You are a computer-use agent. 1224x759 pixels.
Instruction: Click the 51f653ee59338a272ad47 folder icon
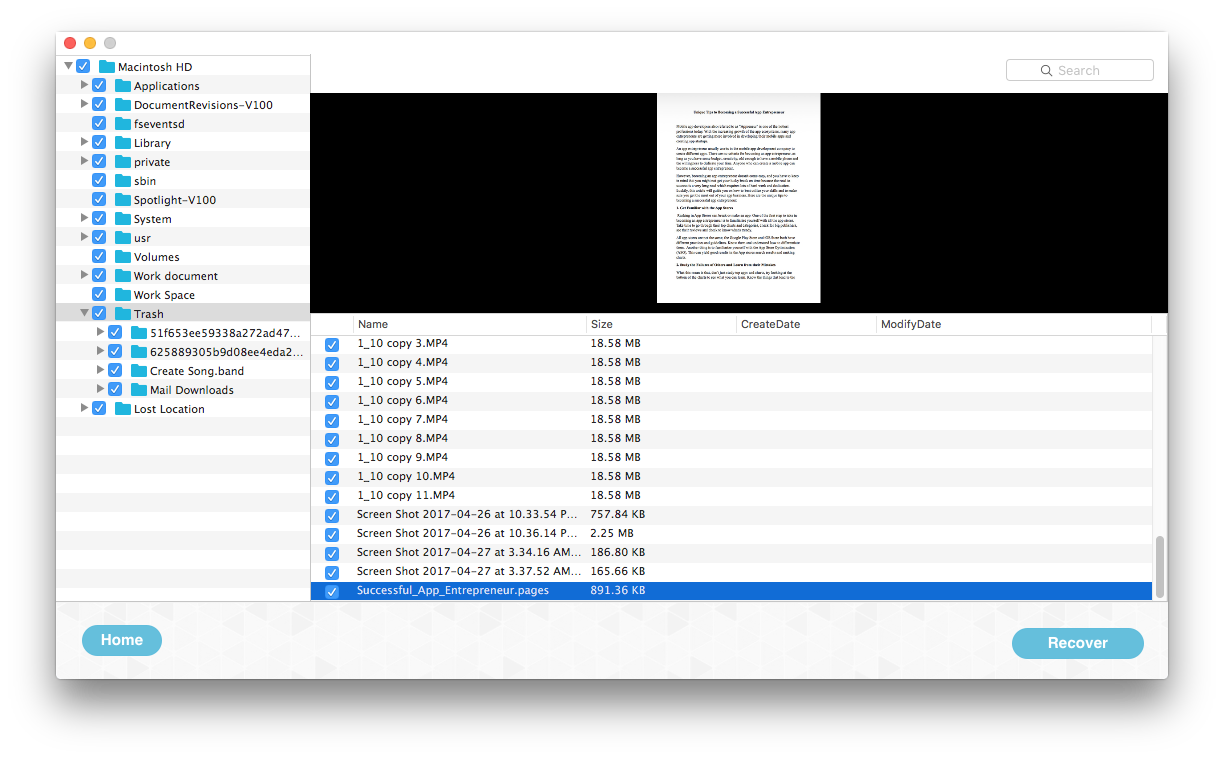[139, 333]
